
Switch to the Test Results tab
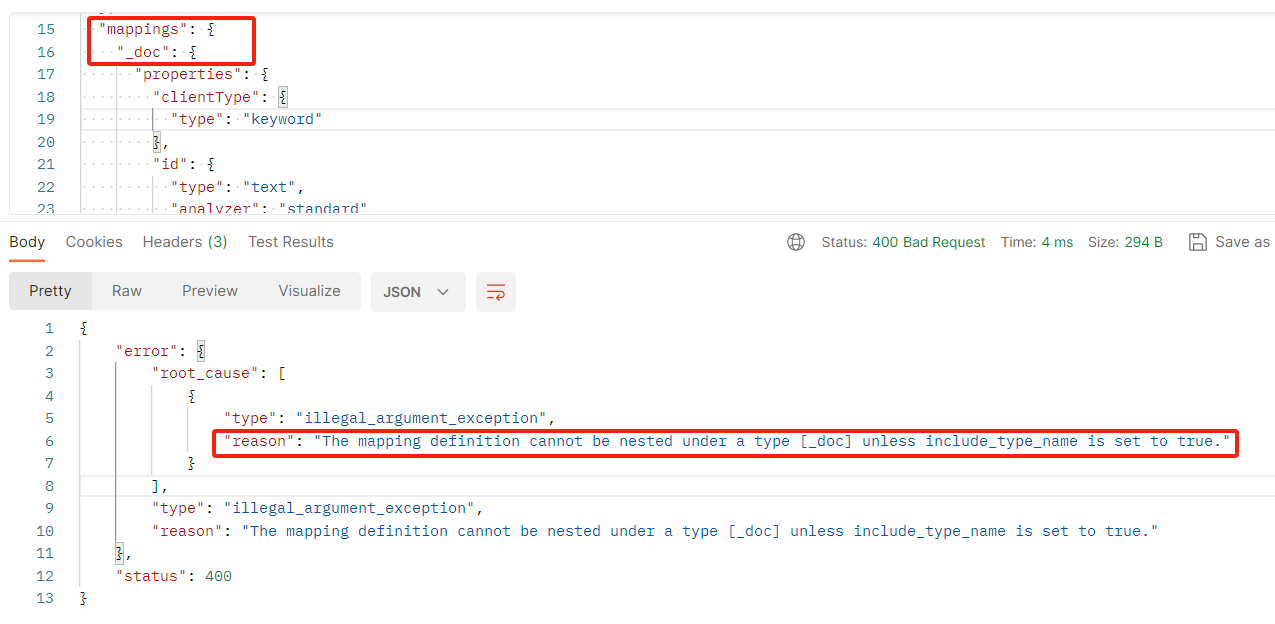coord(290,242)
